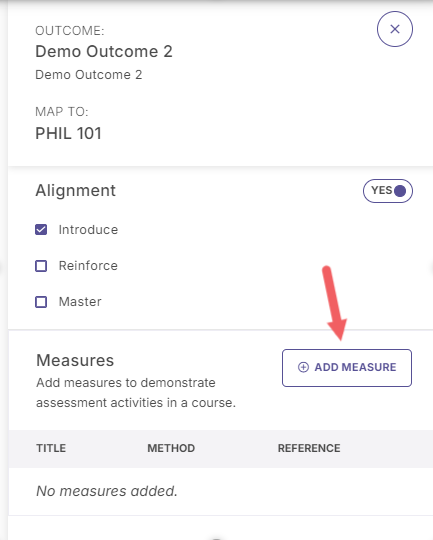Screen dimensions: 433x540
Task: Click the ADD MEASURE button text
Action: coord(355,367)
